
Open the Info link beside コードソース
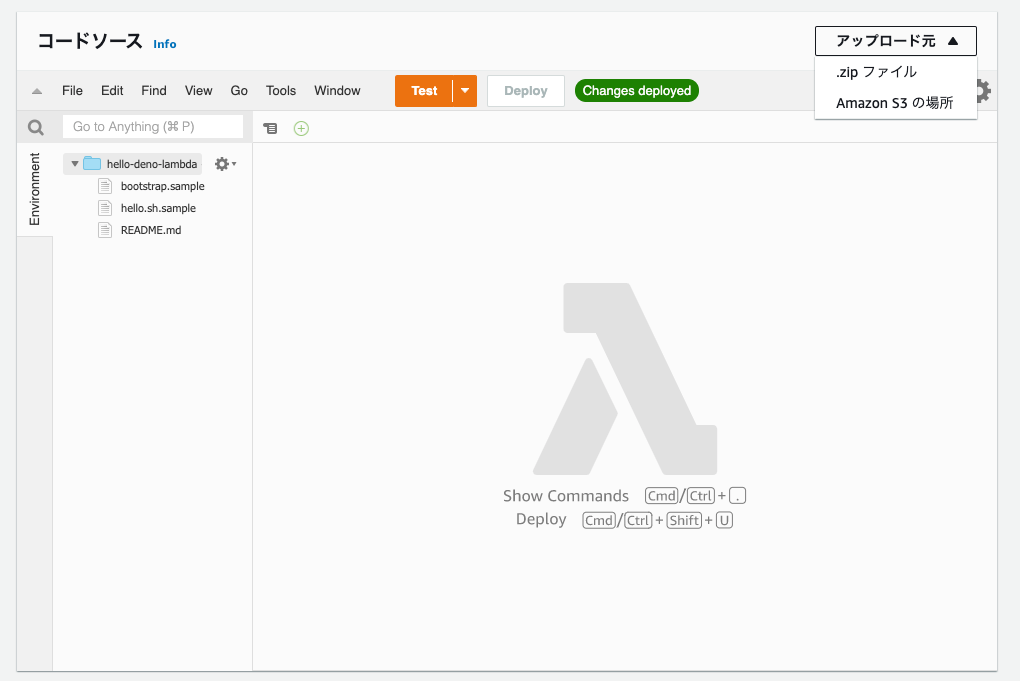click(x=165, y=44)
